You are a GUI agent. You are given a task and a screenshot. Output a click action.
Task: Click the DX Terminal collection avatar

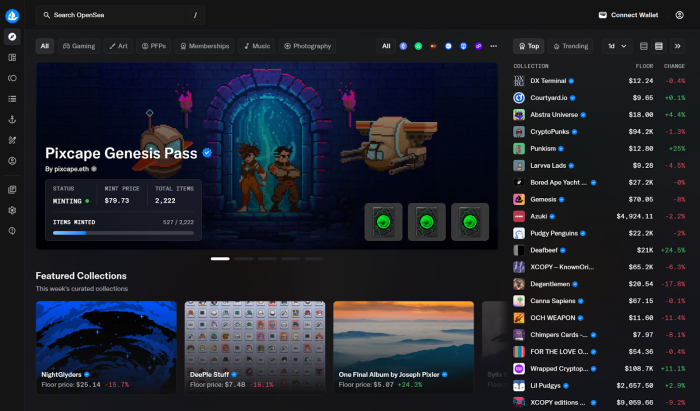tap(519, 81)
